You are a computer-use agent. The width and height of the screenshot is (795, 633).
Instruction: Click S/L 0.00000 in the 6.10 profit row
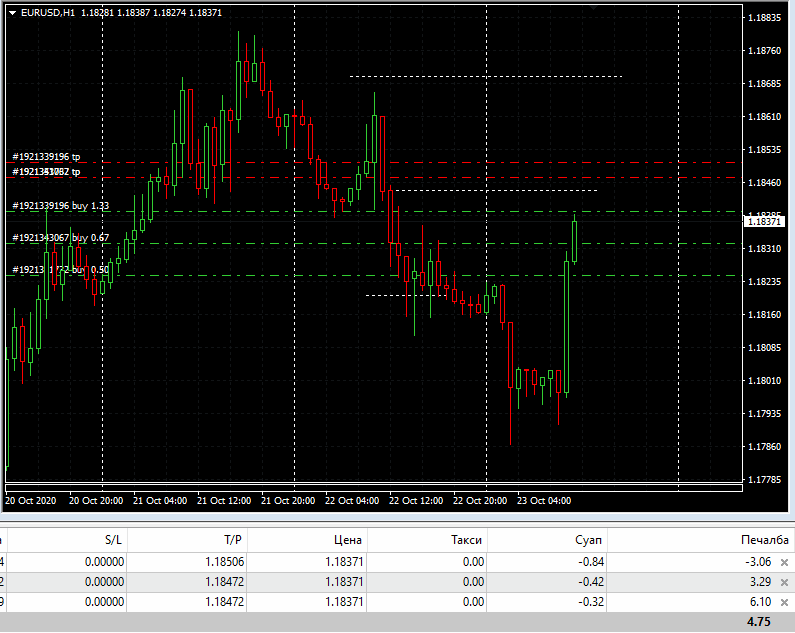point(104,602)
